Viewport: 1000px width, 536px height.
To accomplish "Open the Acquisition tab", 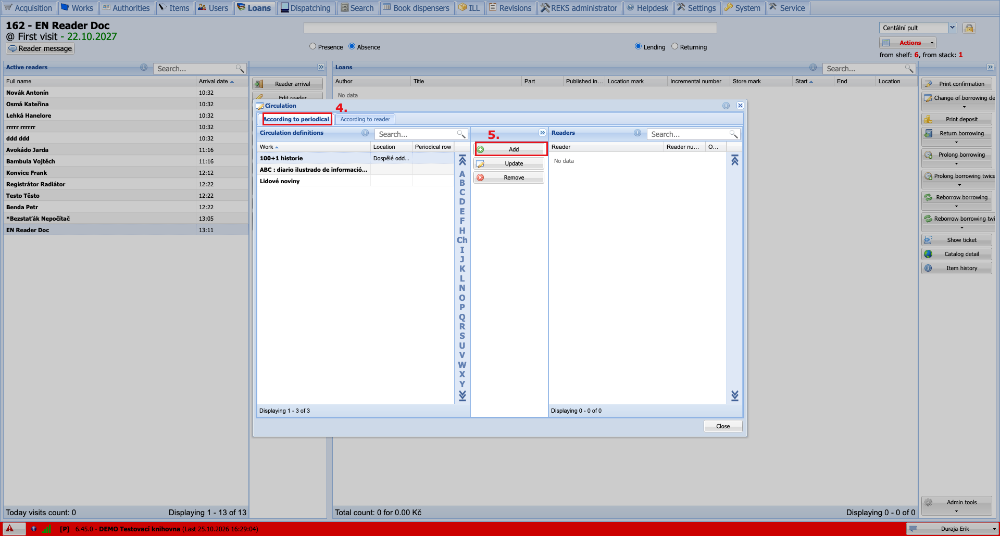I will click(29, 8).
